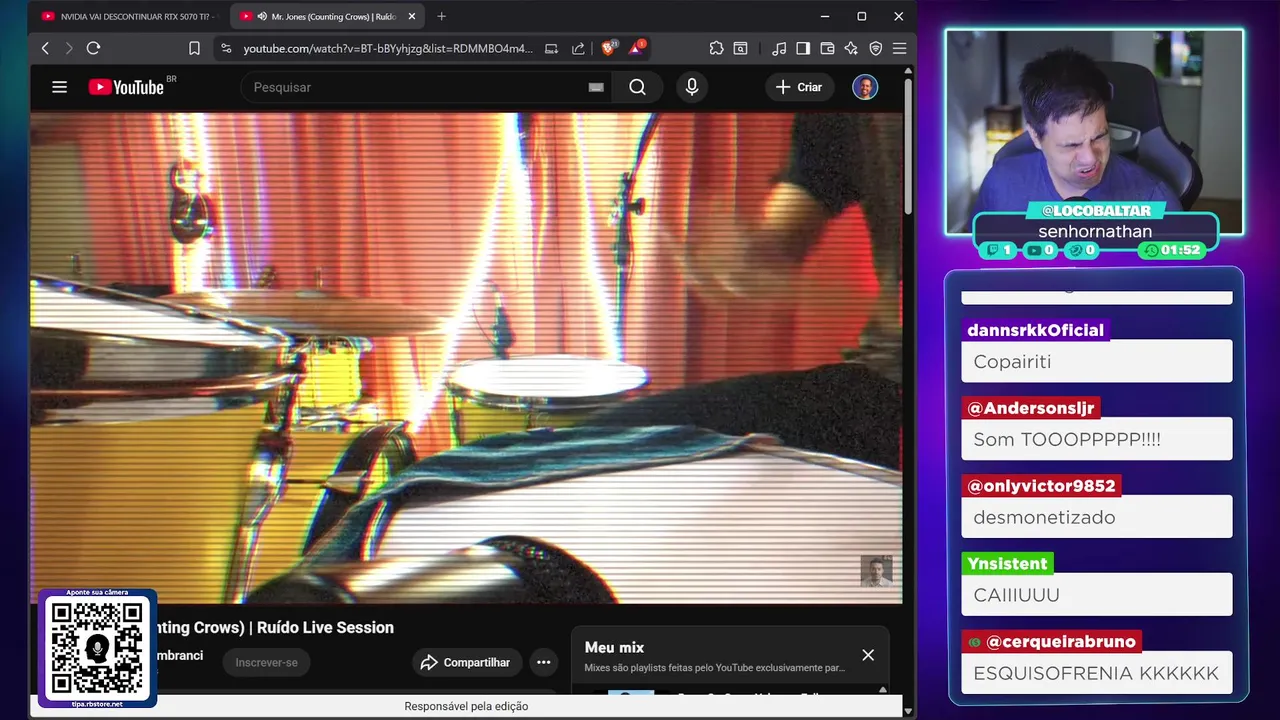The width and height of the screenshot is (1280, 720).
Task: Open the Brave Rewards triangle icon
Action: coord(637,47)
